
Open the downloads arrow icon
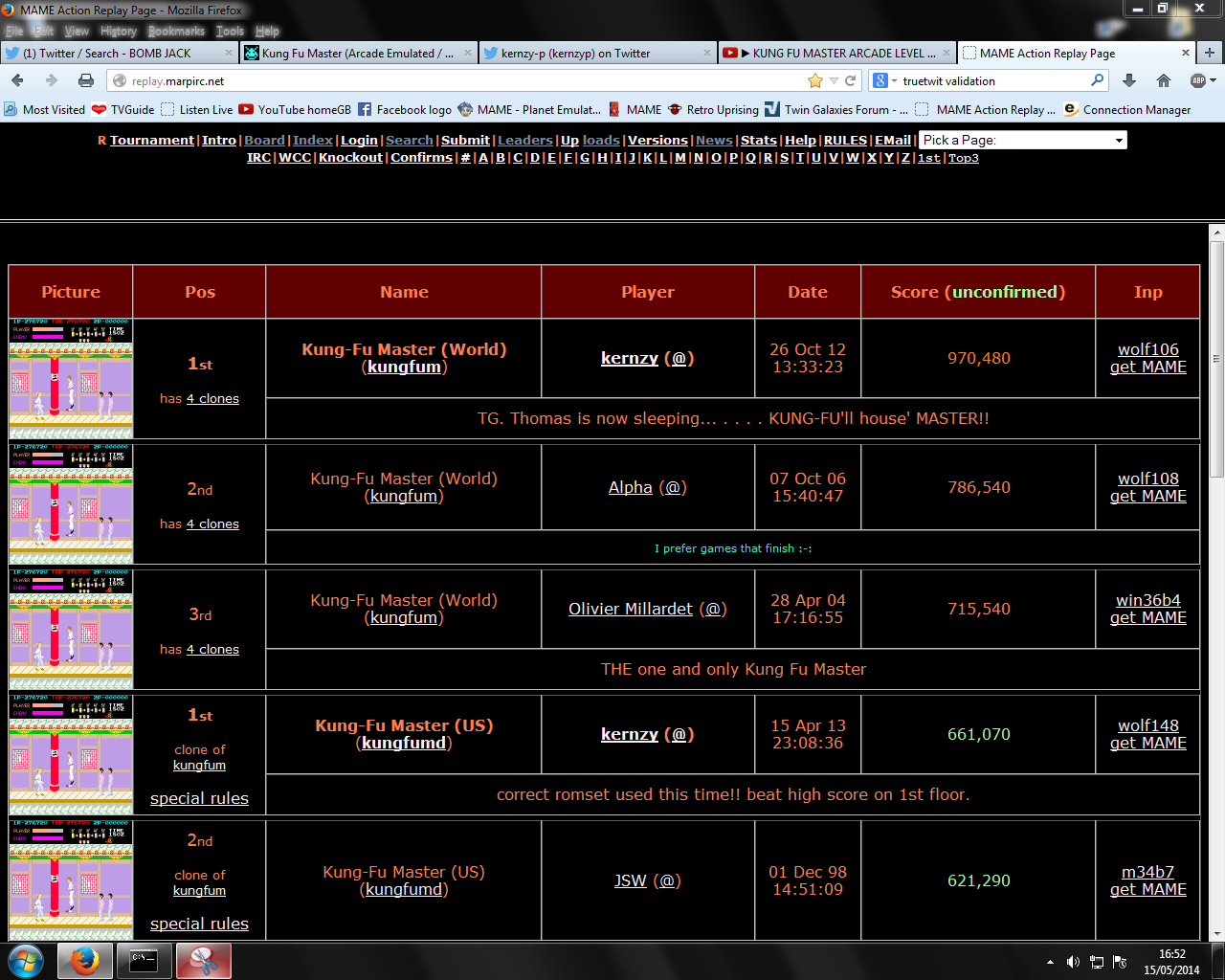point(1129,80)
